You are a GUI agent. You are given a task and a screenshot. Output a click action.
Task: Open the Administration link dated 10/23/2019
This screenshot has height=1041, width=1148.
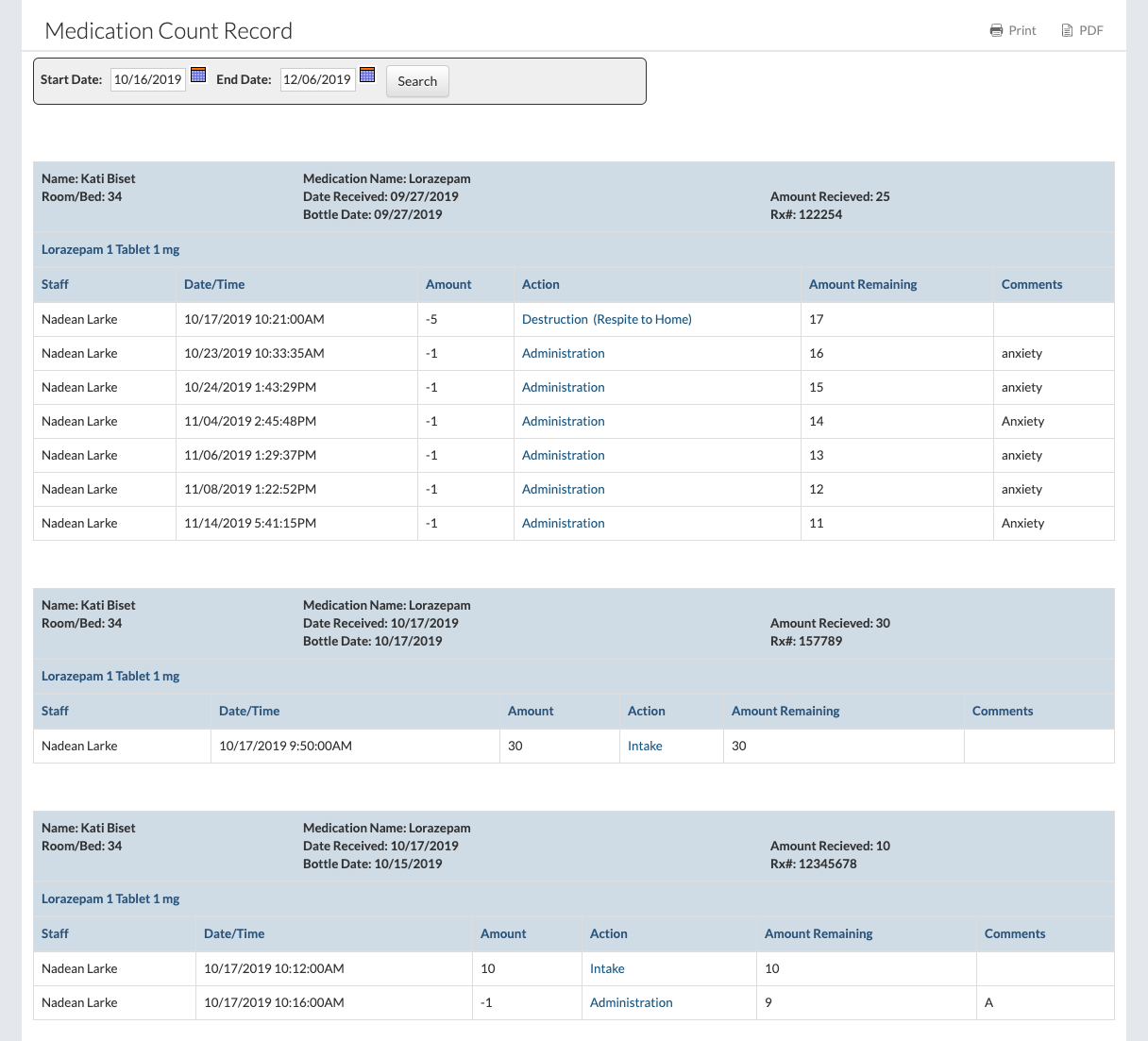[563, 353]
